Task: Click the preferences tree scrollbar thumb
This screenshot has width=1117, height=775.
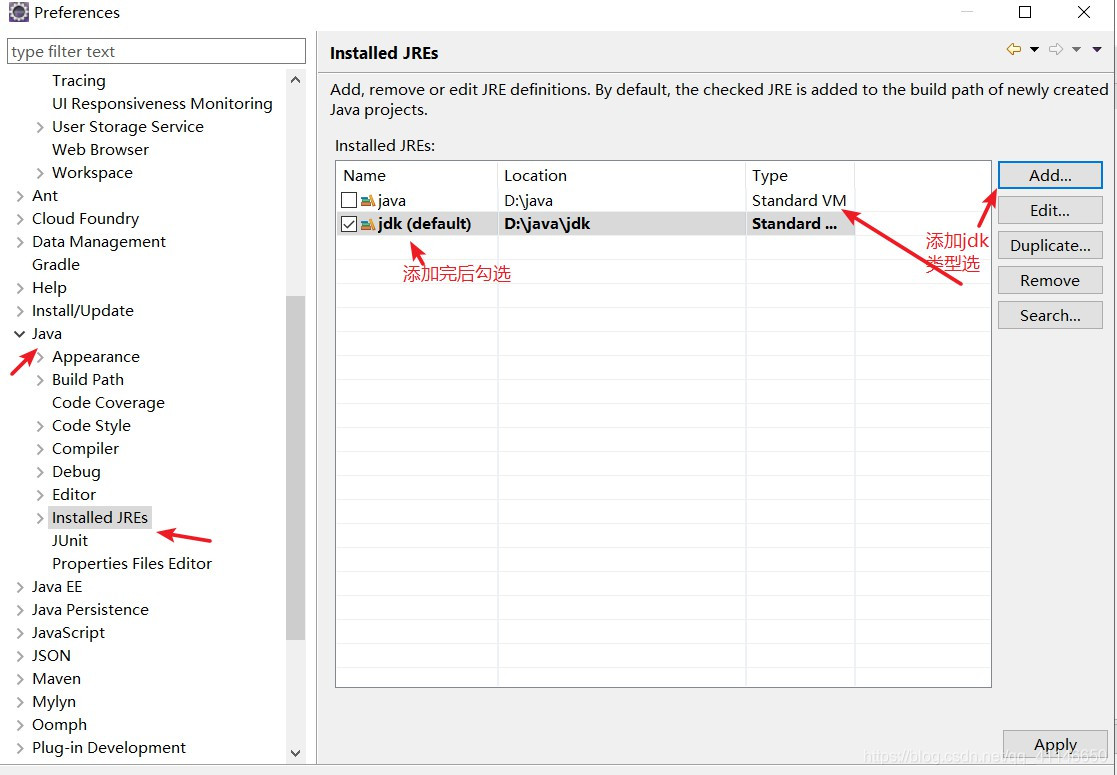Action: click(296, 467)
